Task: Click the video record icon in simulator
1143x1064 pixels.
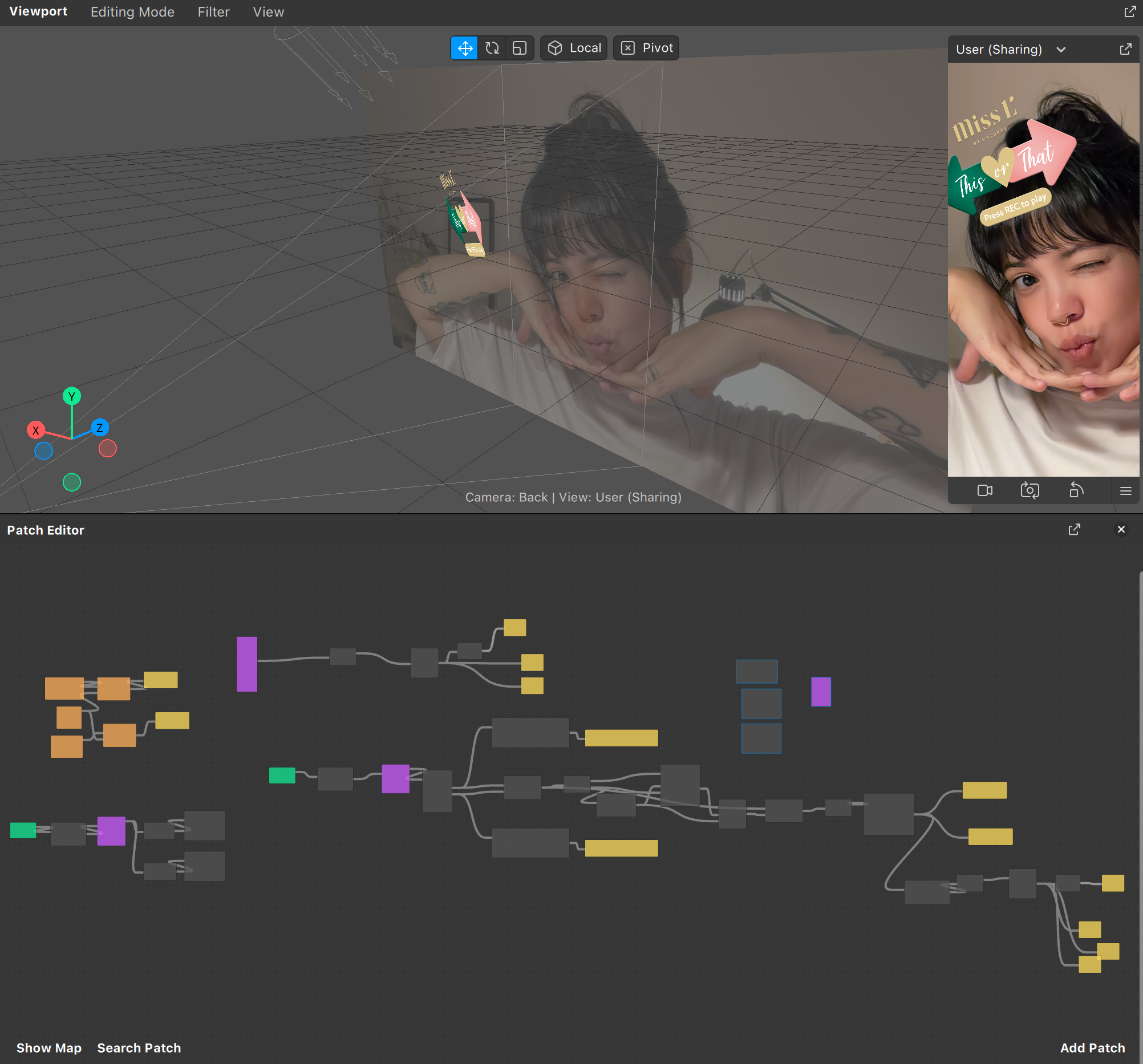Action: [985, 491]
